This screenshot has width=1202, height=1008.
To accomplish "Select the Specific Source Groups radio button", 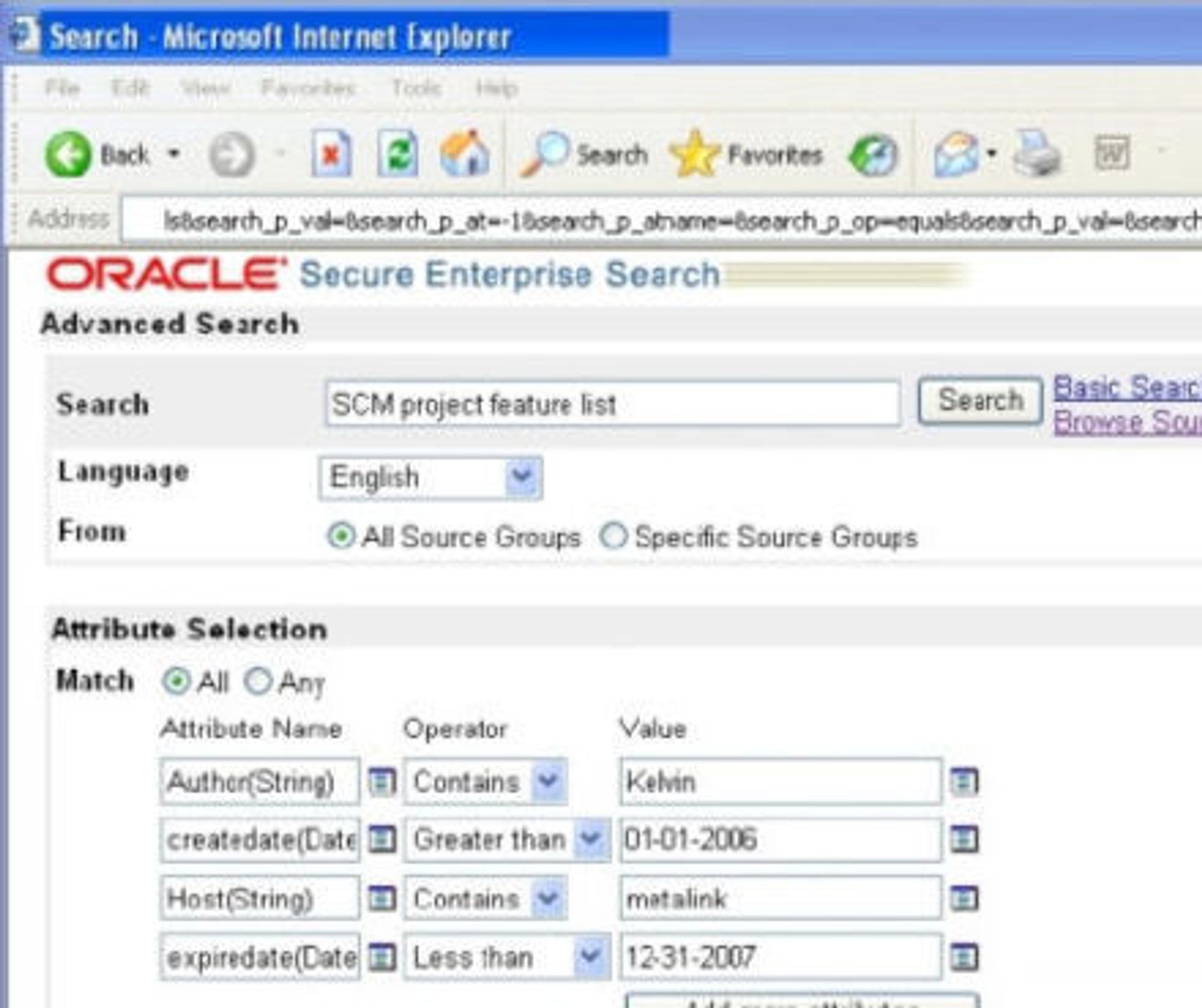I will tap(613, 536).
